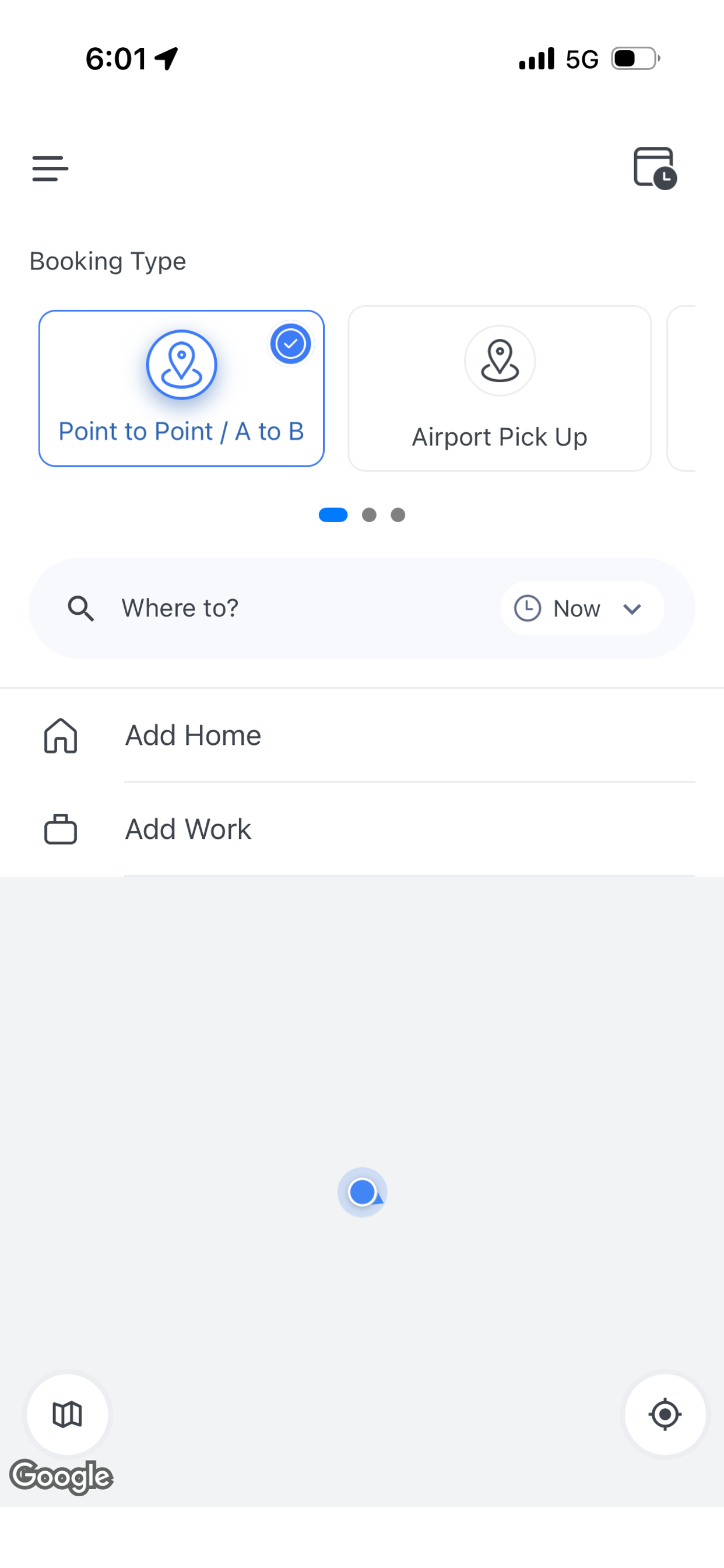Go to third booking type page dot
Image resolution: width=724 pixels, height=1568 pixels.
pyautogui.click(x=398, y=515)
